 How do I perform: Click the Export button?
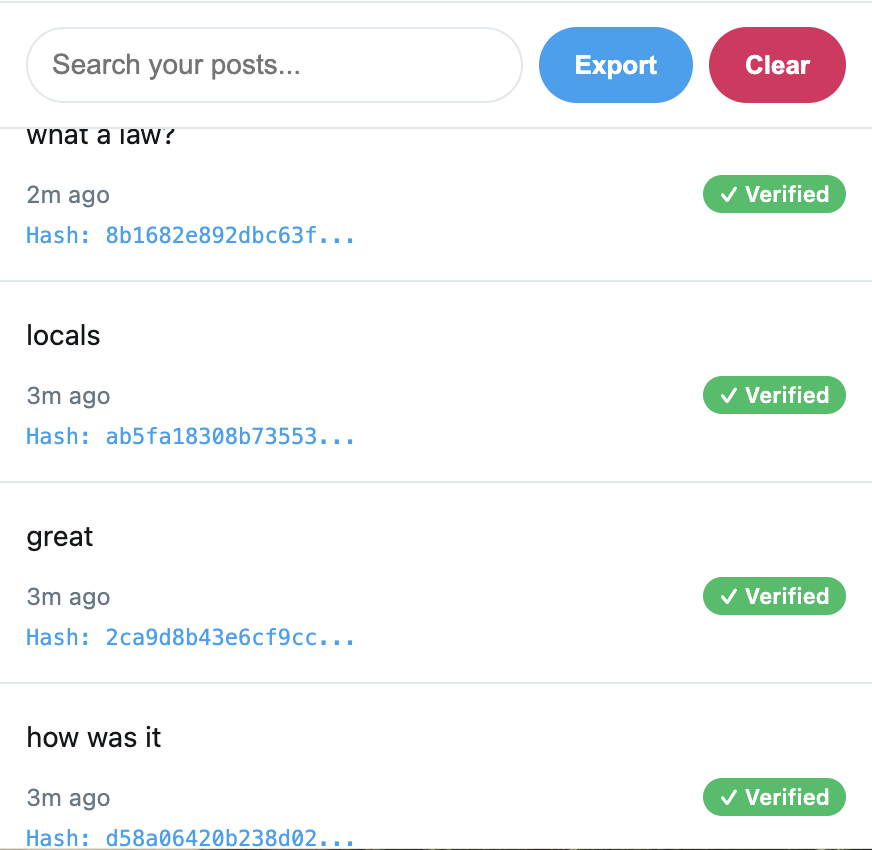tap(615, 64)
